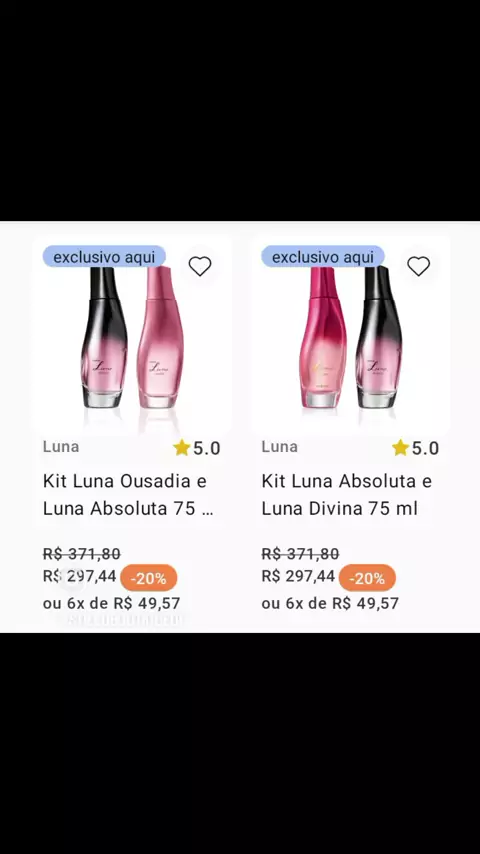Open Kit Luna Absoluta e Divina product image
Screen dimensions: 480x854
click(x=351, y=336)
